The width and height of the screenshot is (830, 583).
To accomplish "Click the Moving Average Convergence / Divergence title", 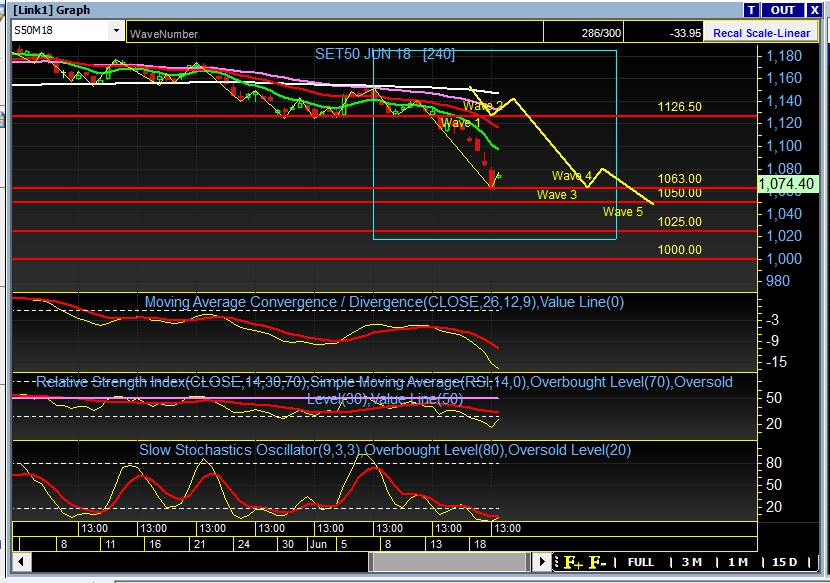I will [384, 302].
